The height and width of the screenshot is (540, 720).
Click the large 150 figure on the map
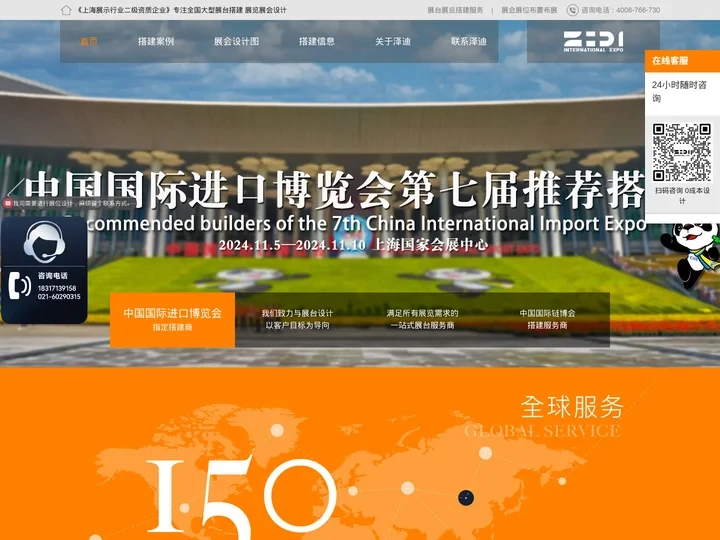pyautogui.click(x=241, y=498)
